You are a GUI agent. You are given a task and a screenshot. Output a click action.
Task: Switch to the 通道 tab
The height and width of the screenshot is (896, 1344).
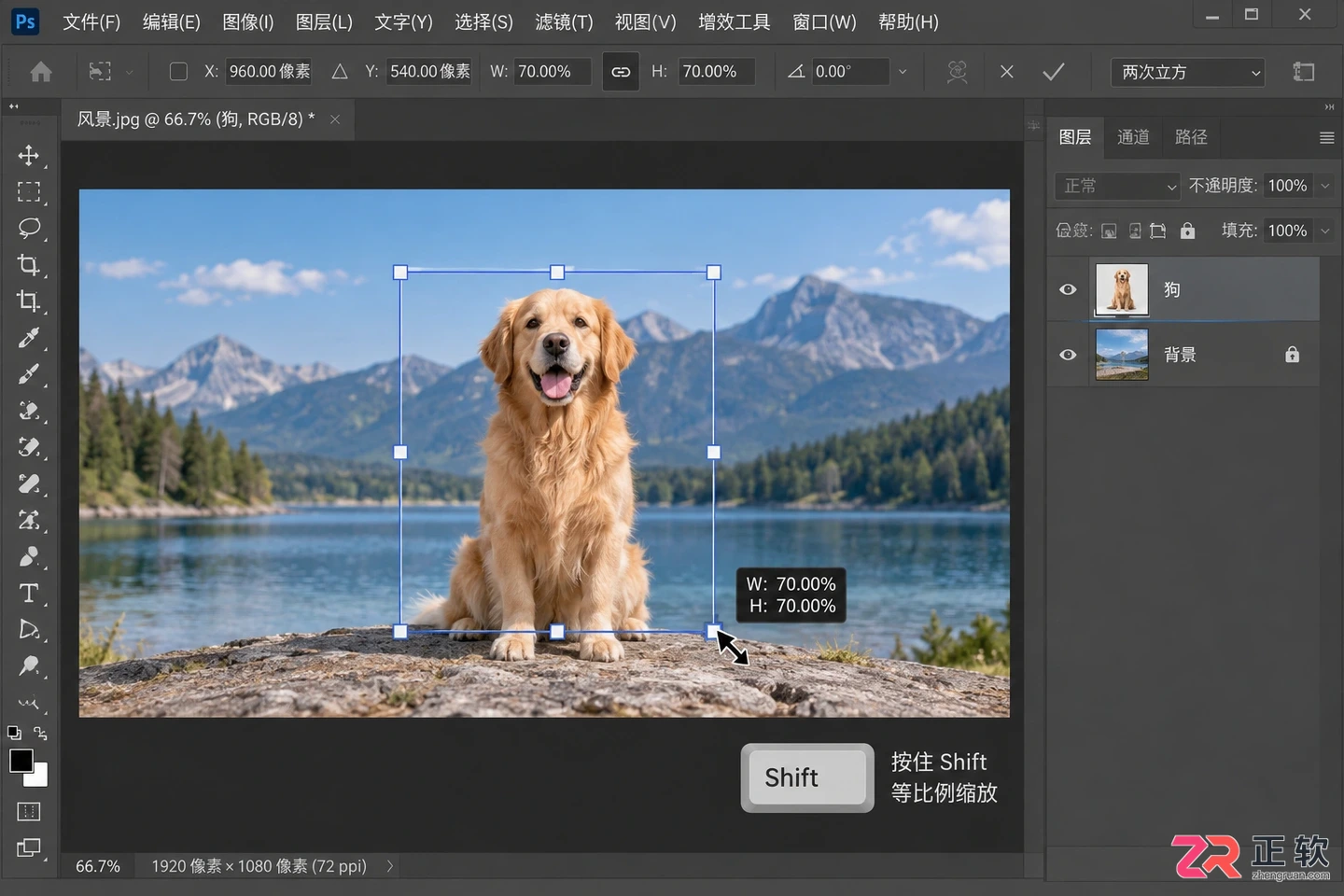point(1133,137)
